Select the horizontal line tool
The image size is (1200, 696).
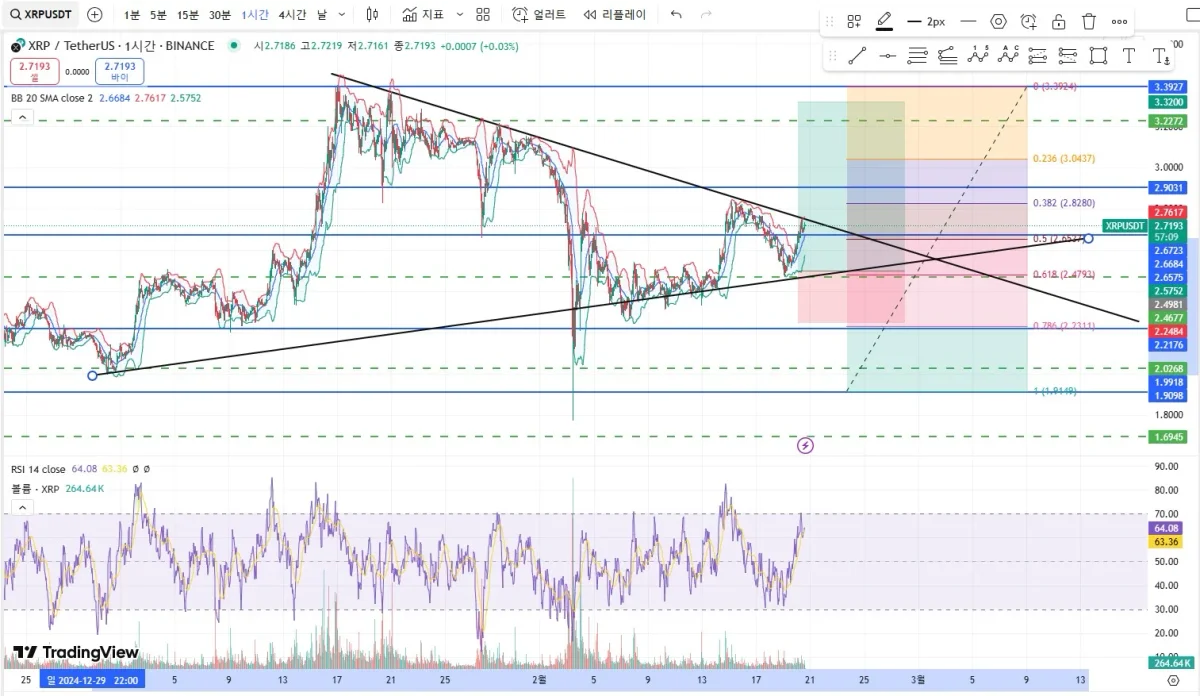[x=887, y=56]
